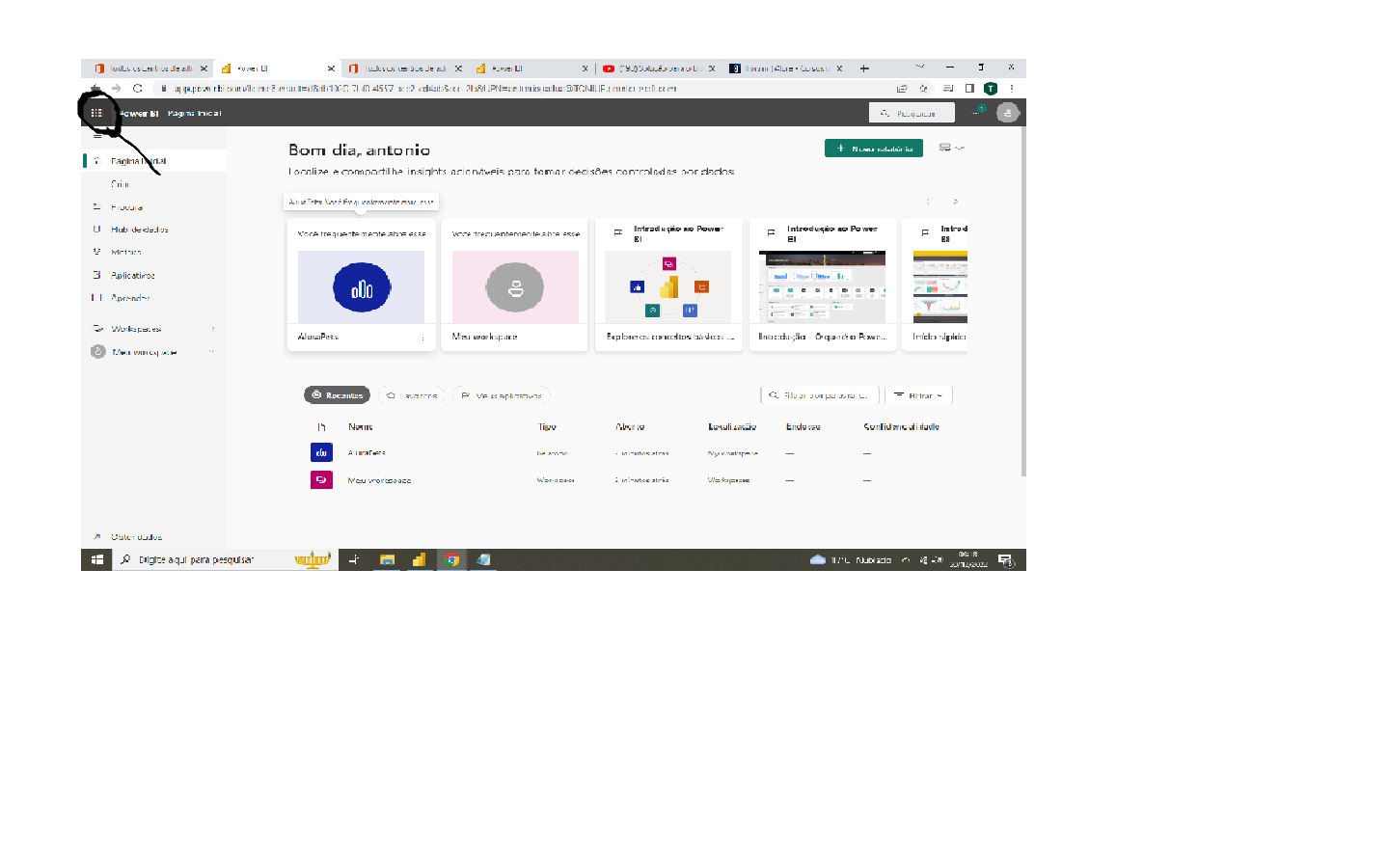Open Explore os conceitos básicos card
Screen dimensions: 1389x868
pyautogui.click(x=668, y=285)
